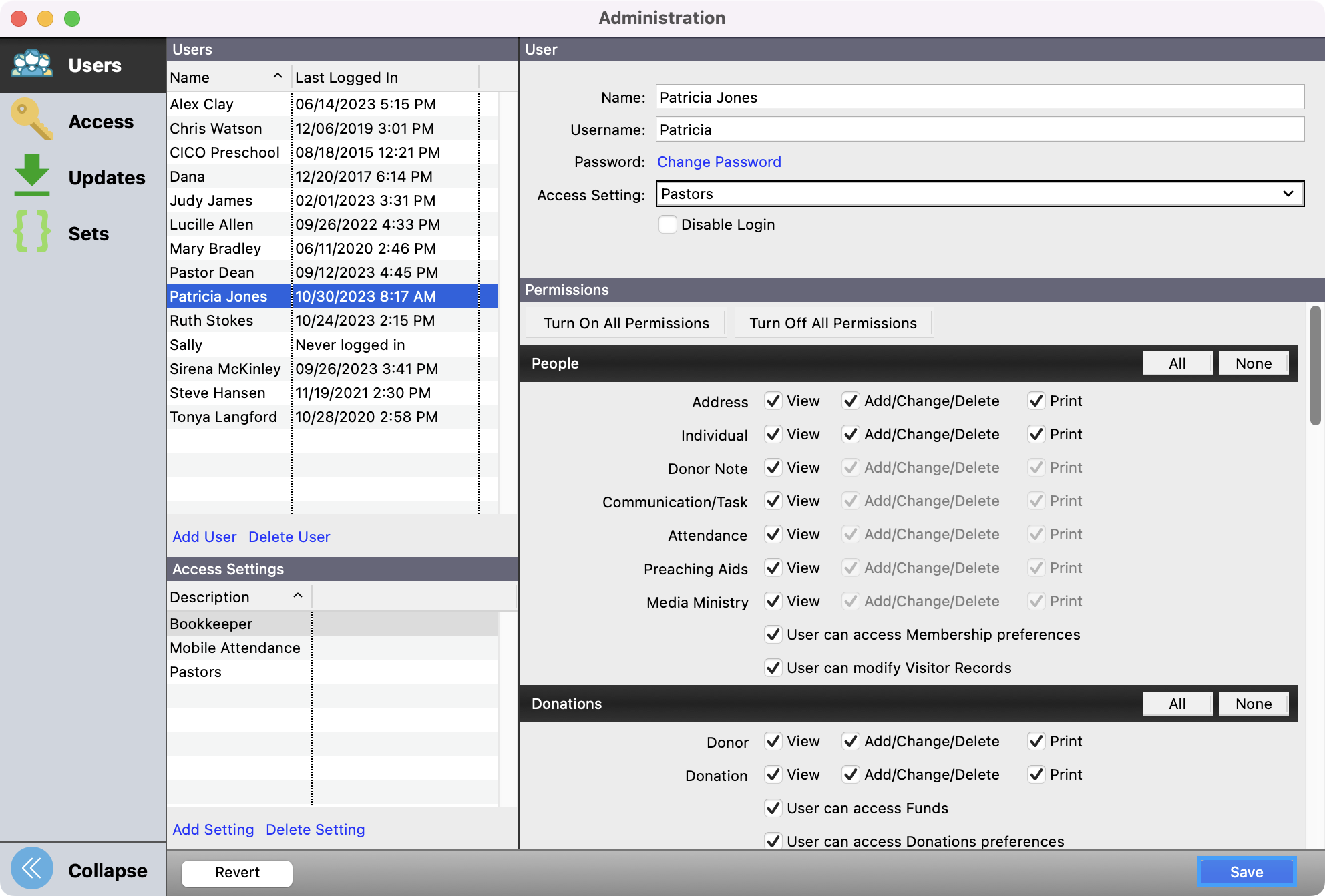Click None for People permissions
This screenshot has height=896, width=1325.
1253,363
